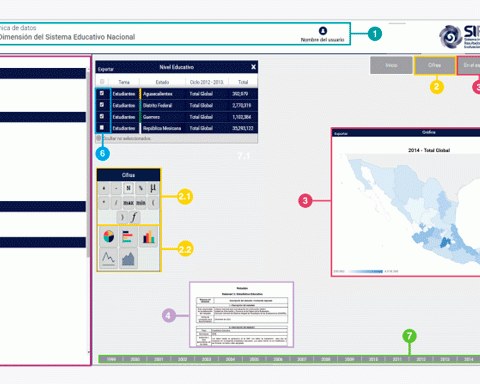Open the Cifras tab
Screen dimensions: 480x384
point(435,65)
